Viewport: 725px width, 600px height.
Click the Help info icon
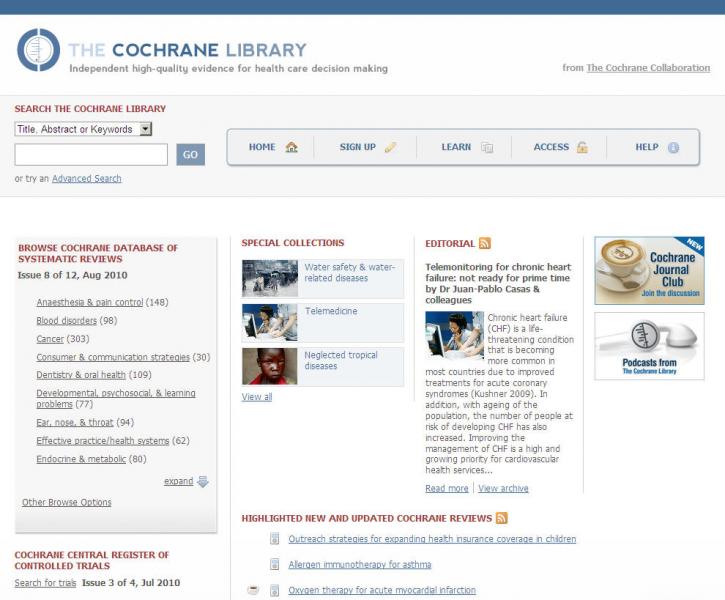pyautogui.click(x=673, y=147)
